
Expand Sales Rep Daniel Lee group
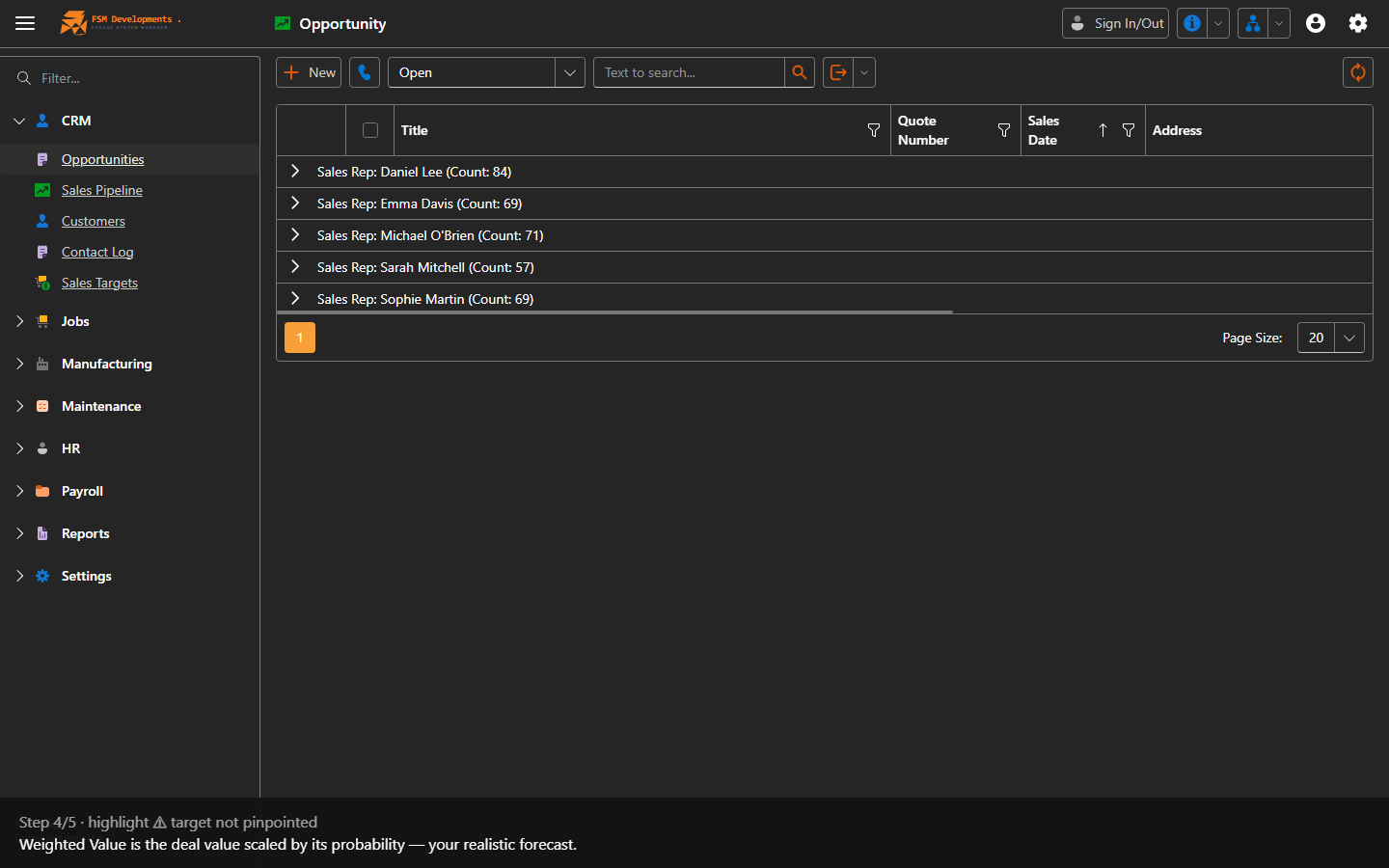(295, 172)
